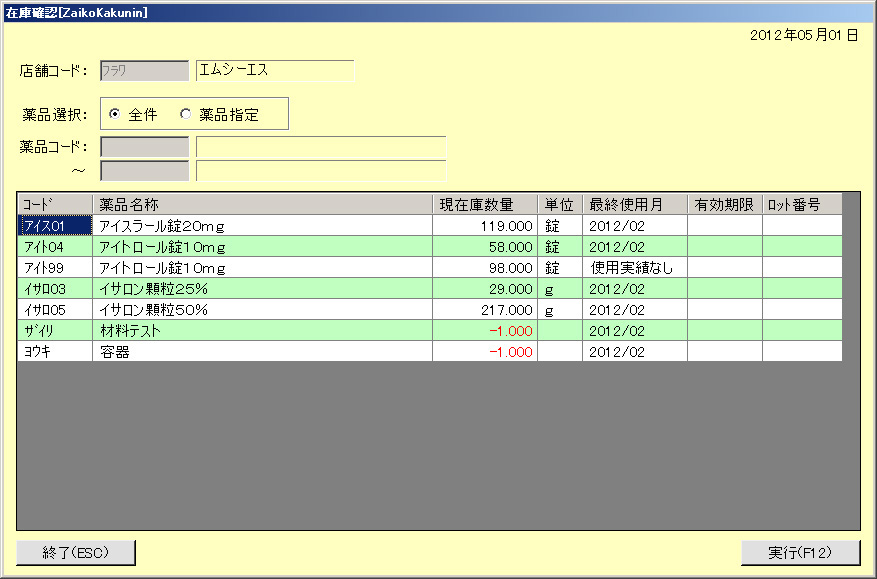
Task: Click the red -1.000 in the ザイリ row
Action: [485, 331]
